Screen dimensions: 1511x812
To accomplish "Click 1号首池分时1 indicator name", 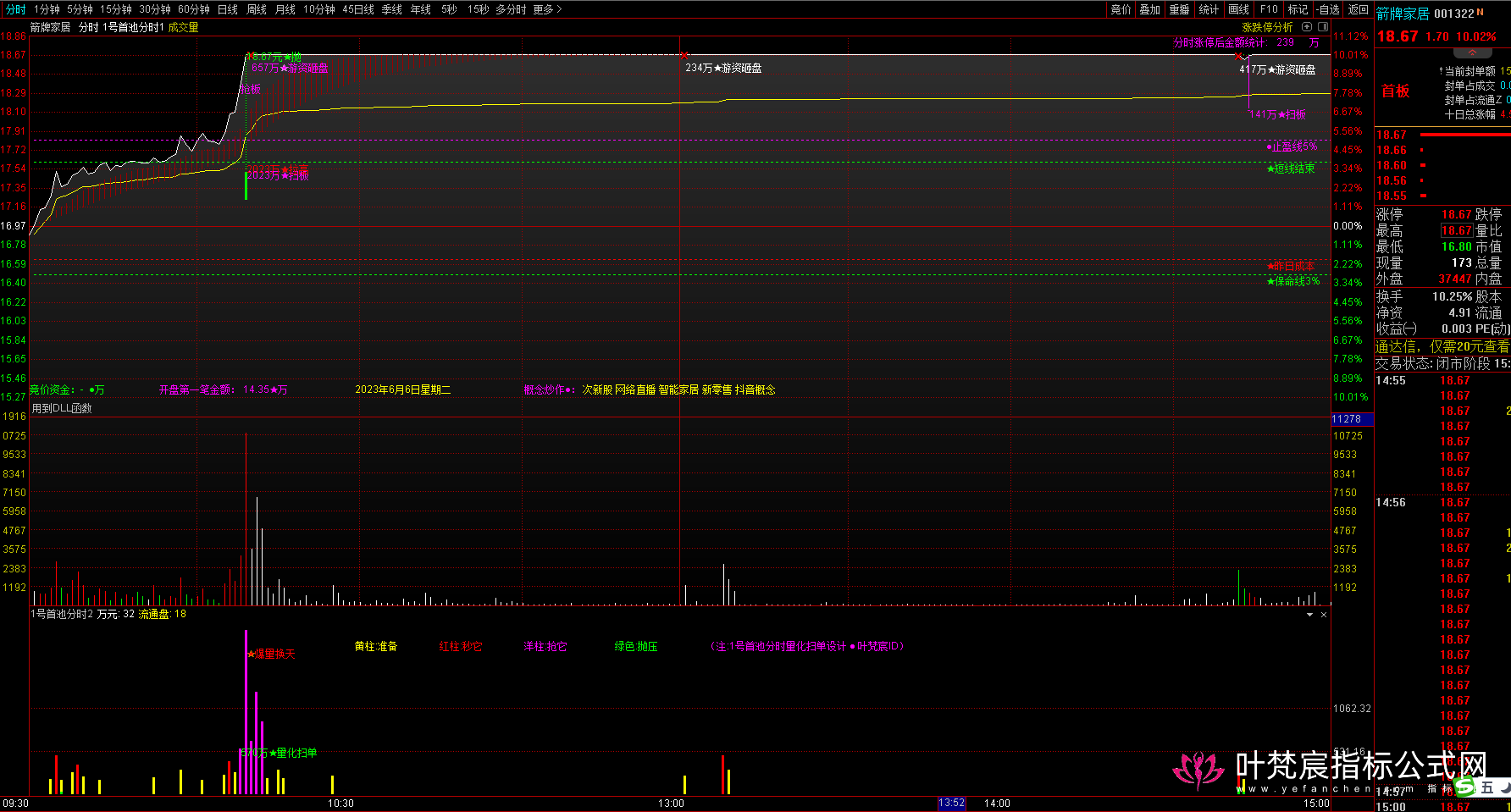I will [x=133, y=27].
